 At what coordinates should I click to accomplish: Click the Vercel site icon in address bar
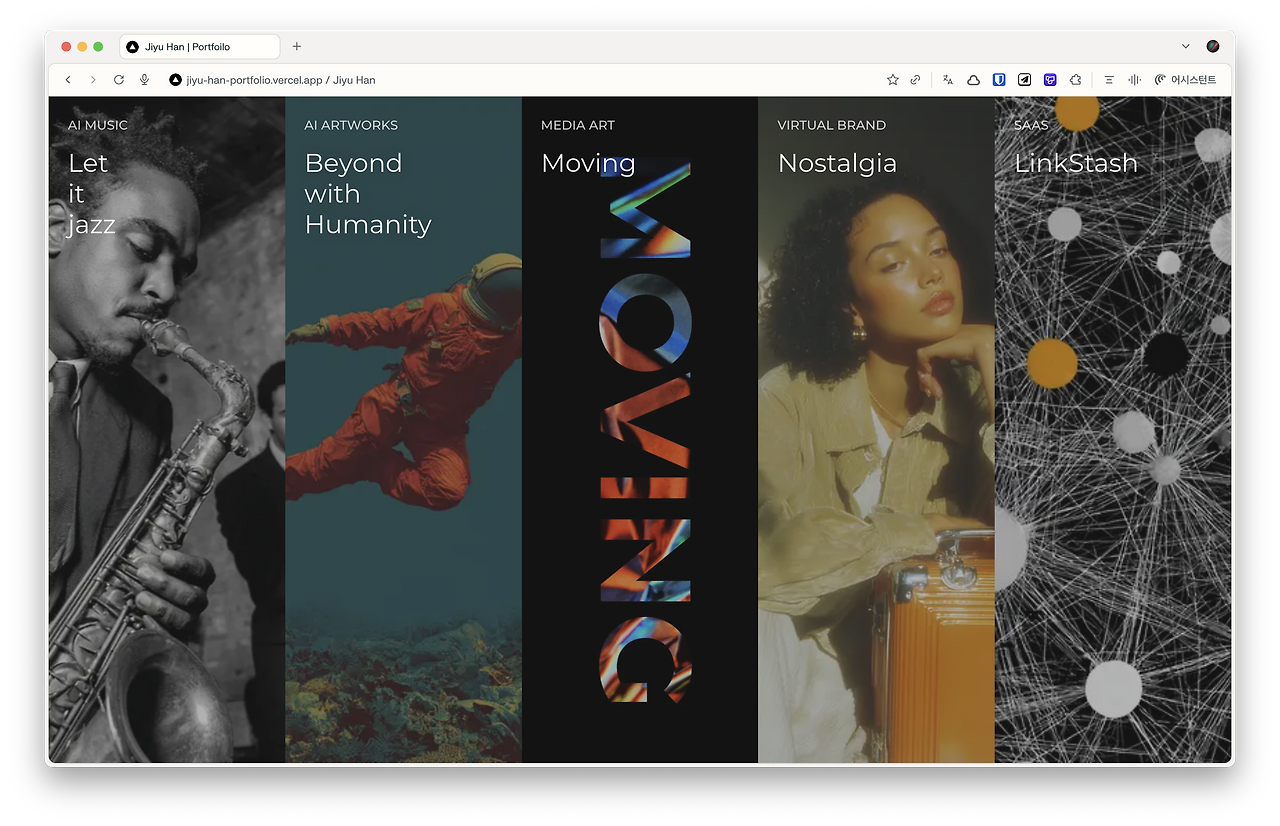point(175,80)
